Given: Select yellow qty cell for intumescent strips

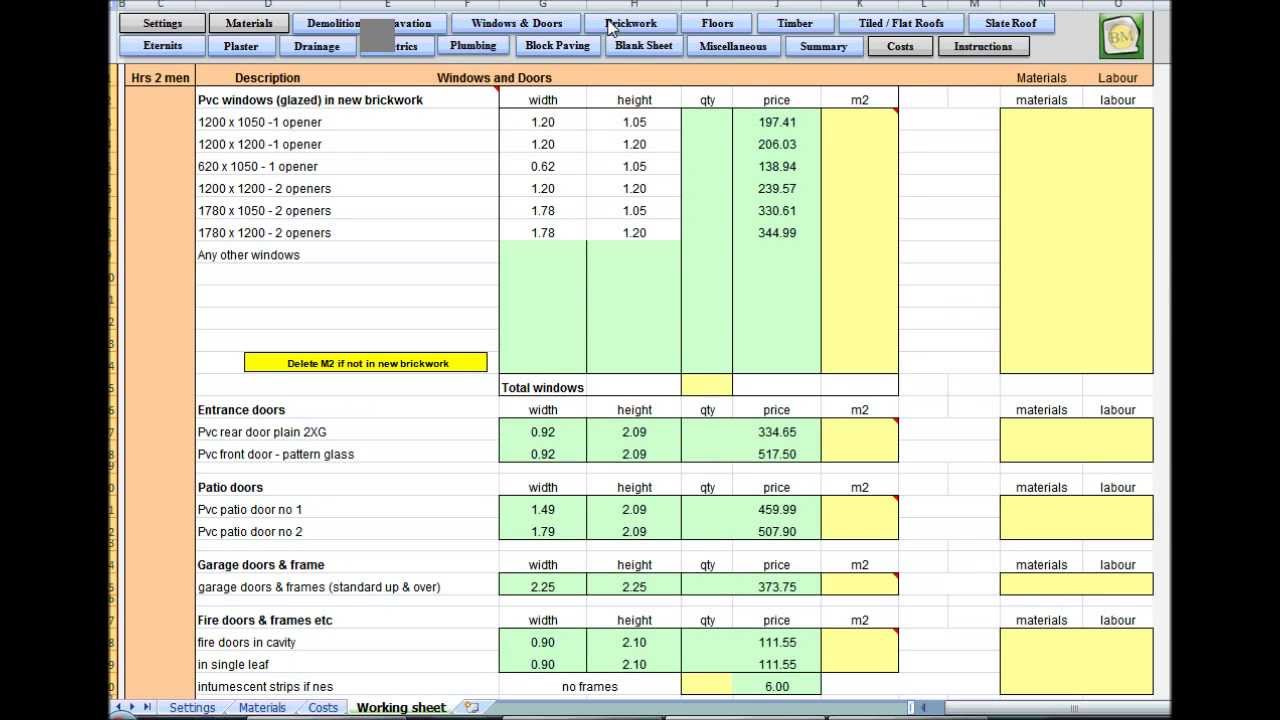Looking at the screenshot, I should (x=707, y=686).
